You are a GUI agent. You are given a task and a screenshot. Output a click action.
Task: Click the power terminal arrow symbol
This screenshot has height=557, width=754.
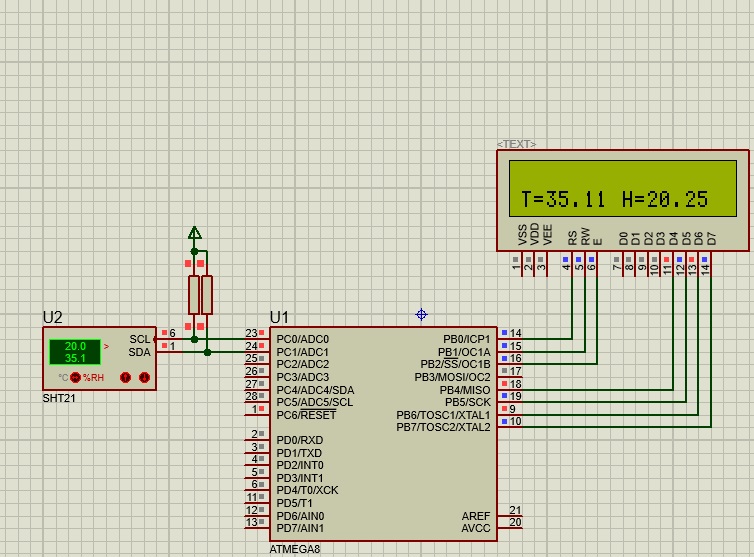coord(194,233)
